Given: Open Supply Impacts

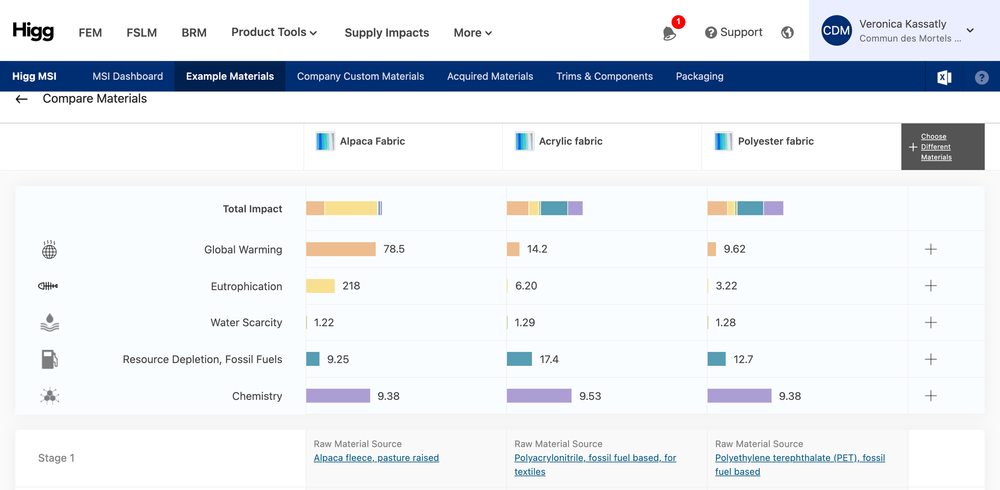Looking at the screenshot, I should coord(386,33).
